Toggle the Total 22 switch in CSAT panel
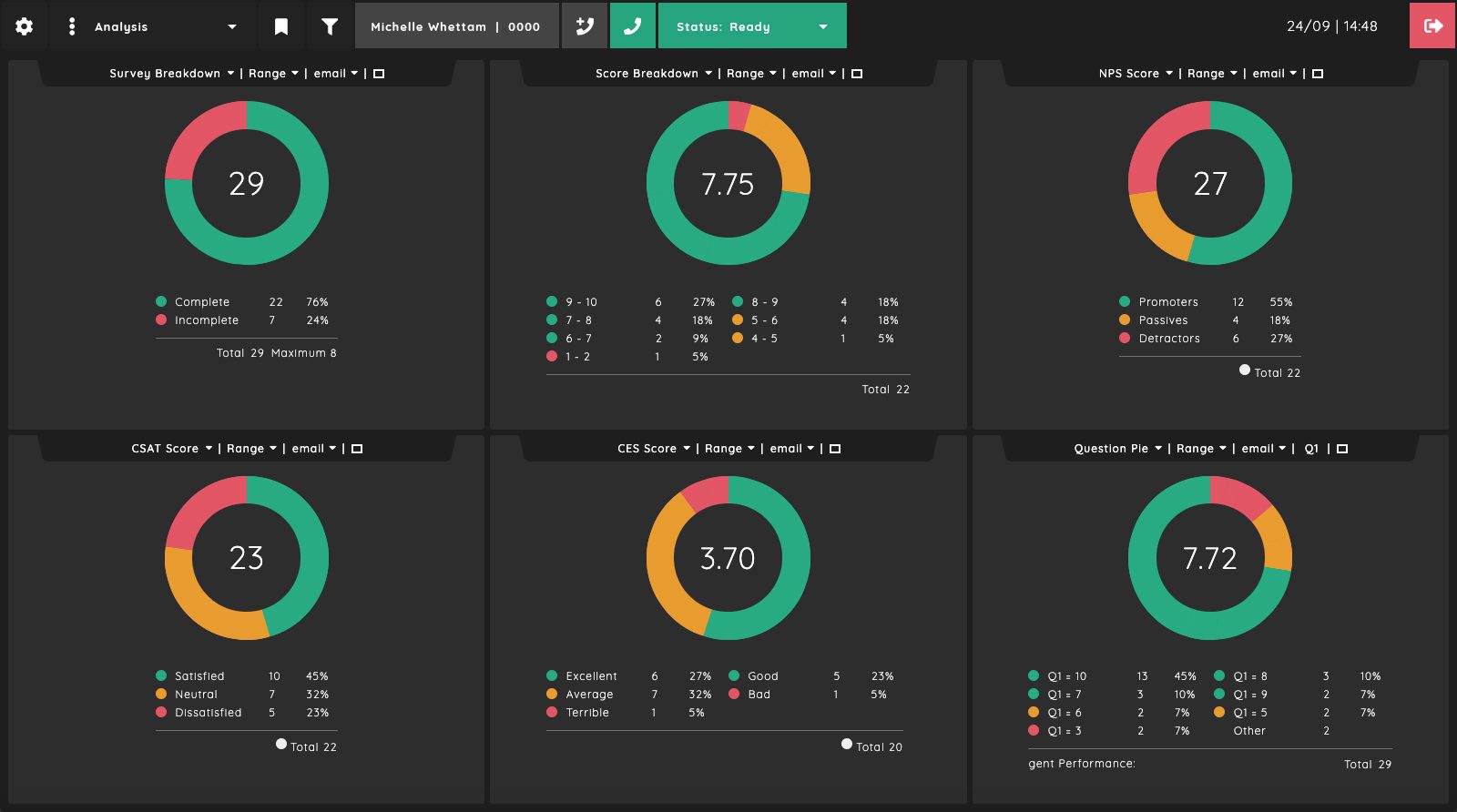 281,744
